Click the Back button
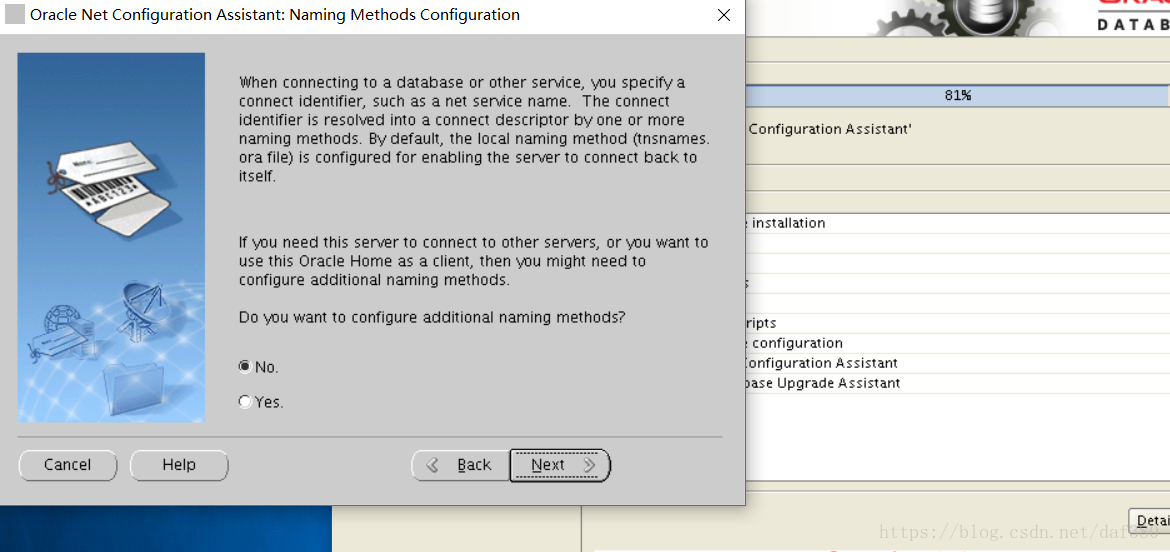Viewport: 1170px width, 552px height. click(x=460, y=465)
